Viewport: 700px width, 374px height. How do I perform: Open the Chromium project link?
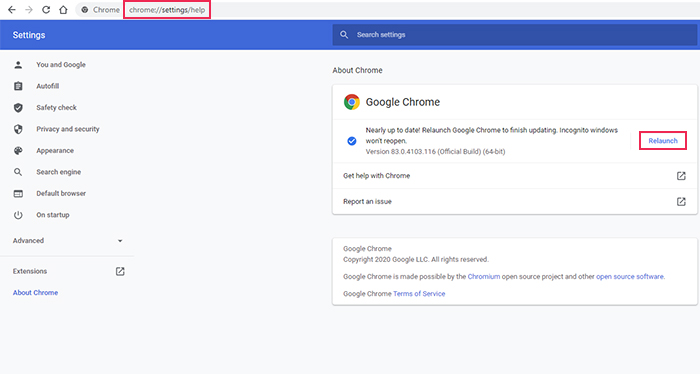click(483, 277)
